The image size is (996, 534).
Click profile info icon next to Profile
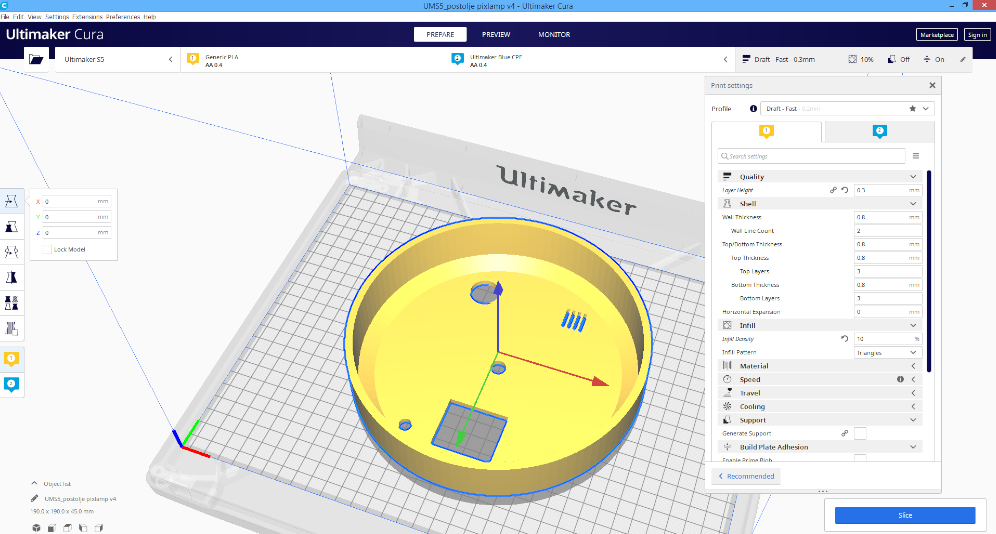[x=753, y=109]
